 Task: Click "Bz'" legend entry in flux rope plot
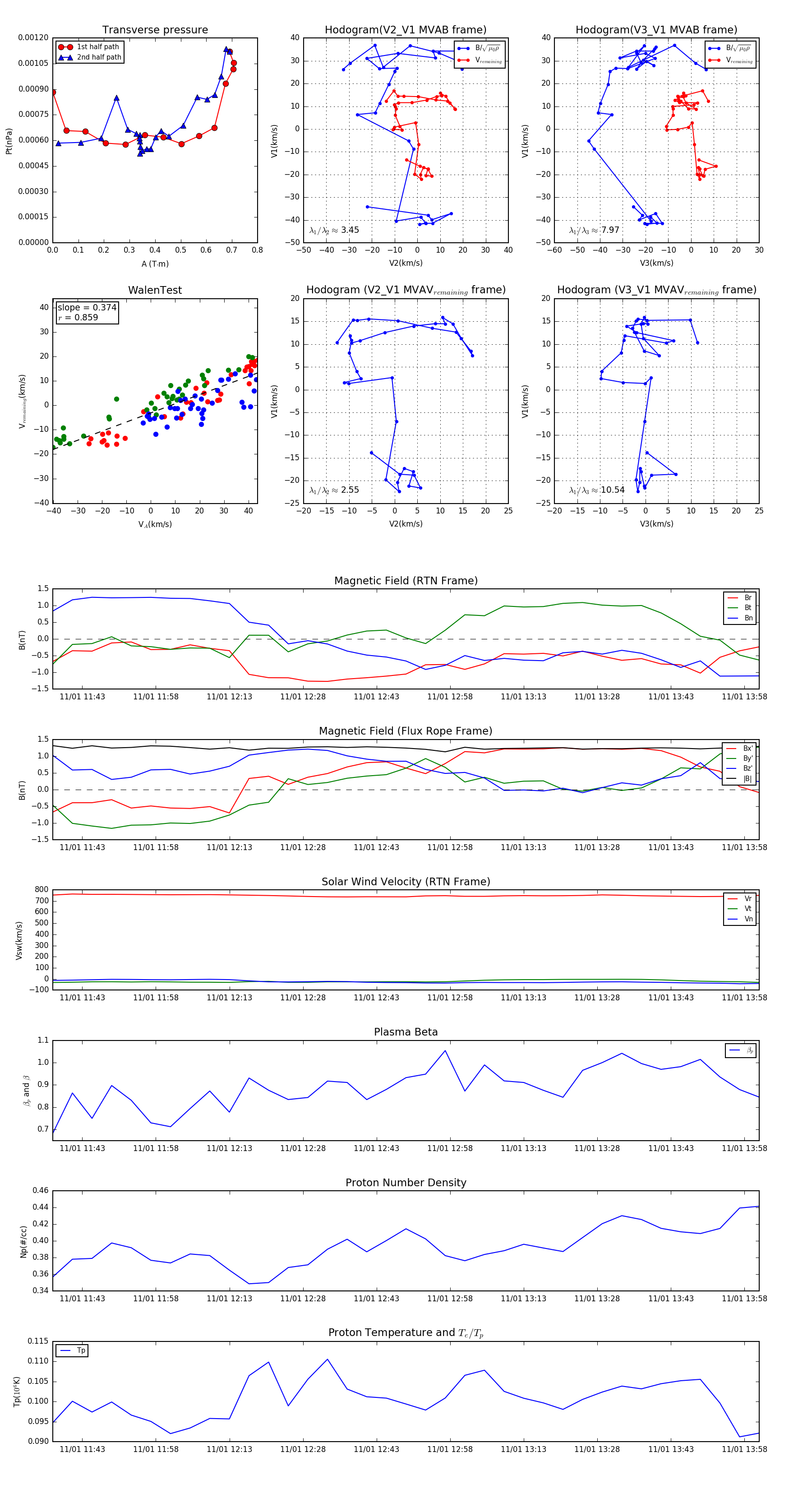point(739,768)
